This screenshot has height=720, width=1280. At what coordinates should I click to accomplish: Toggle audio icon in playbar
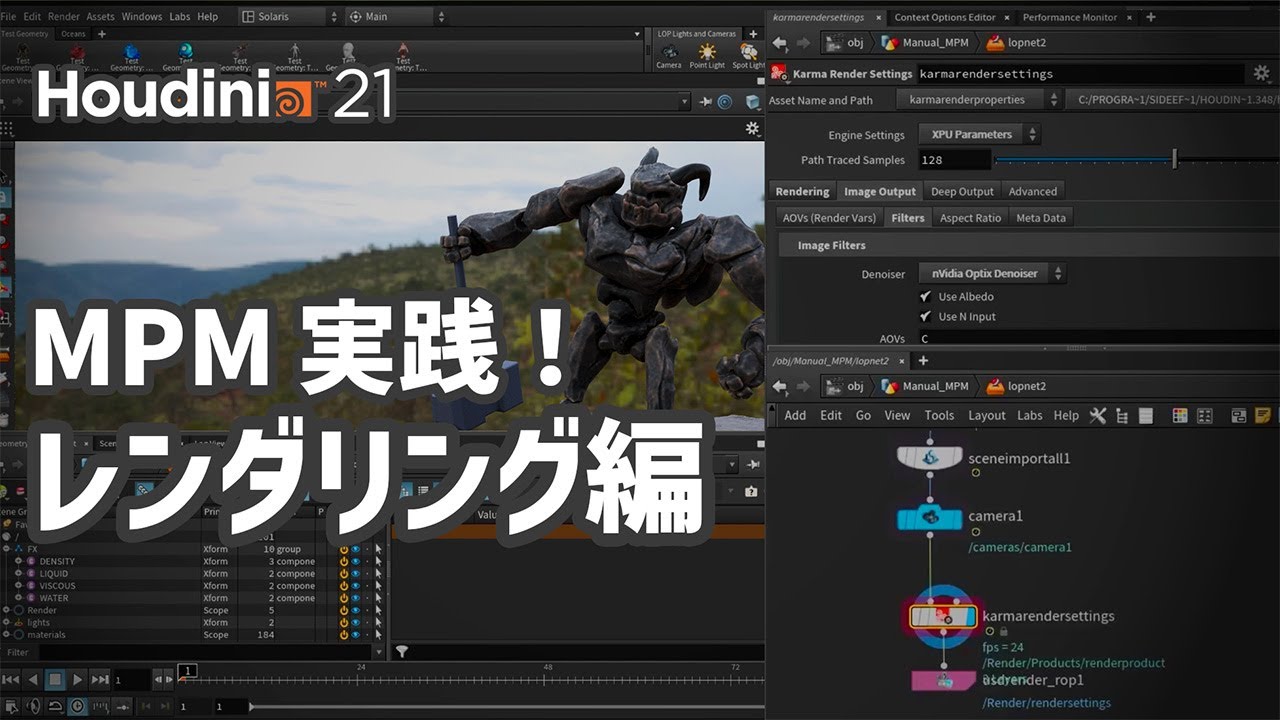click(33, 706)
